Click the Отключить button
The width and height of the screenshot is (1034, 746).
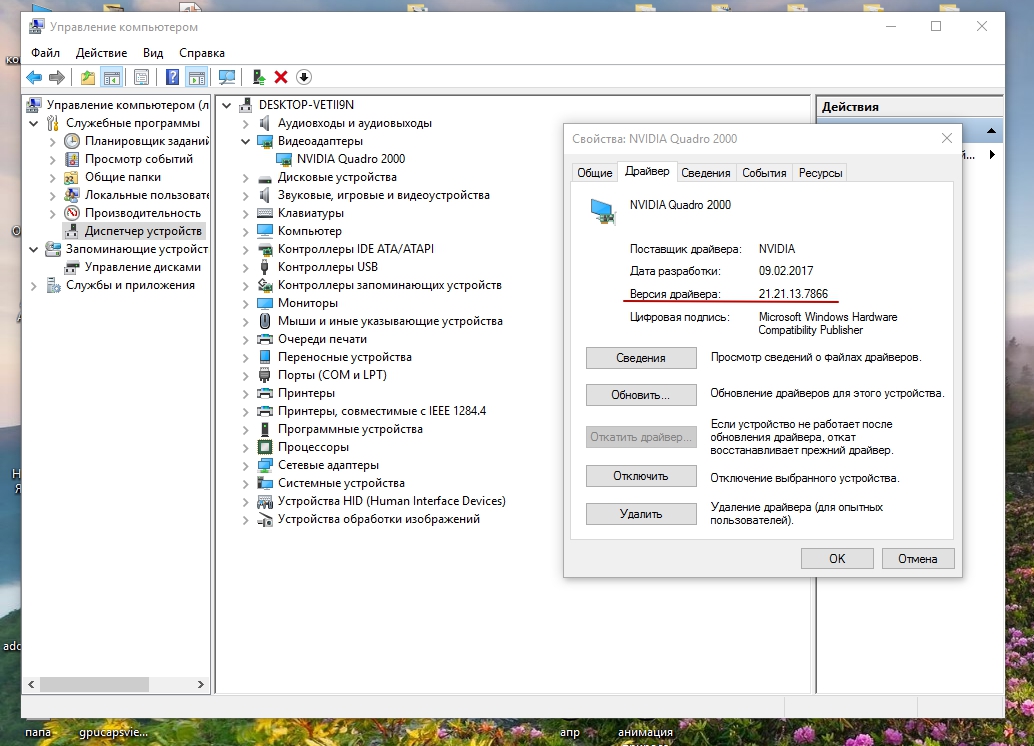coord(641,476)
